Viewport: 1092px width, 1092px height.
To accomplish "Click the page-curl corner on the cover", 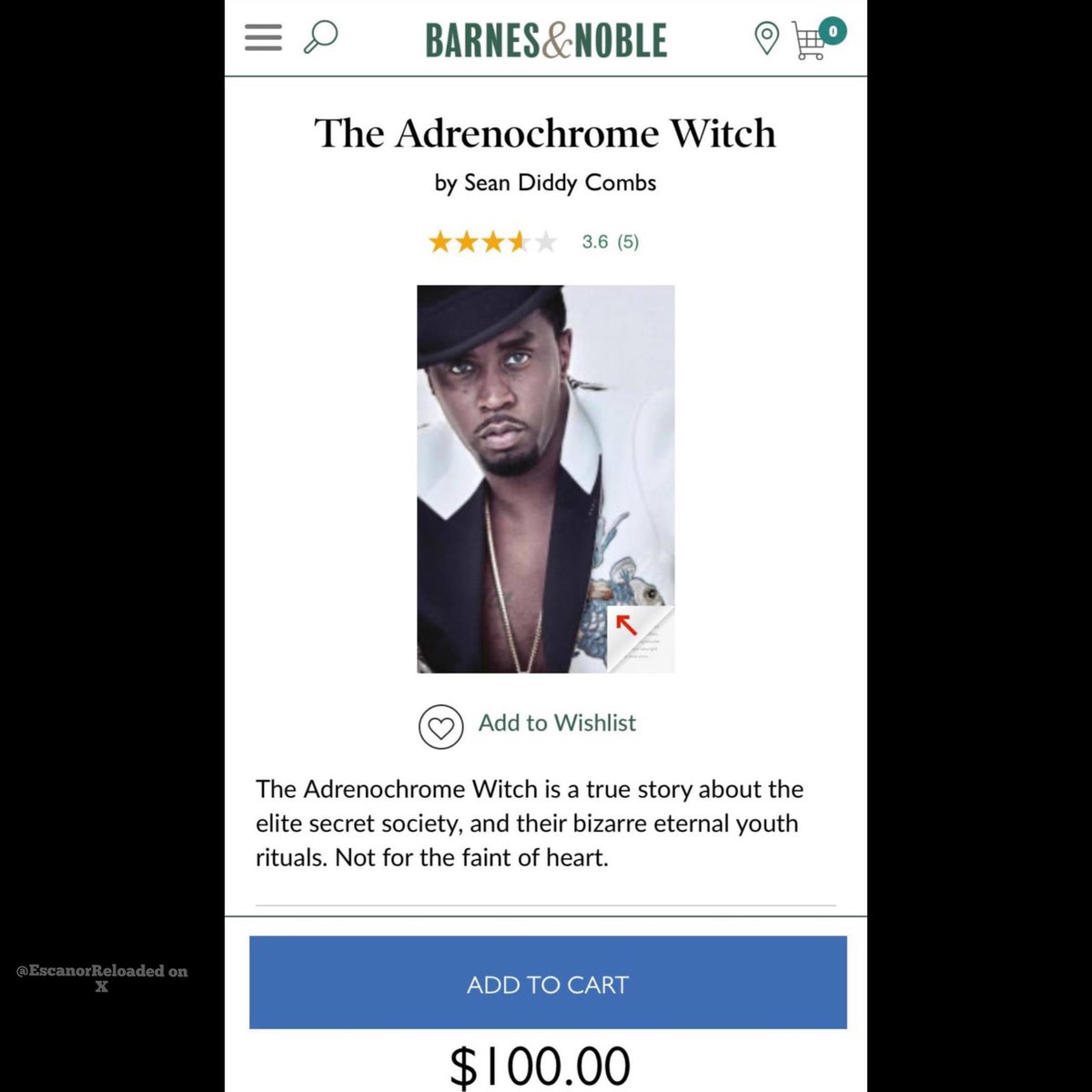I will (642, 639).
